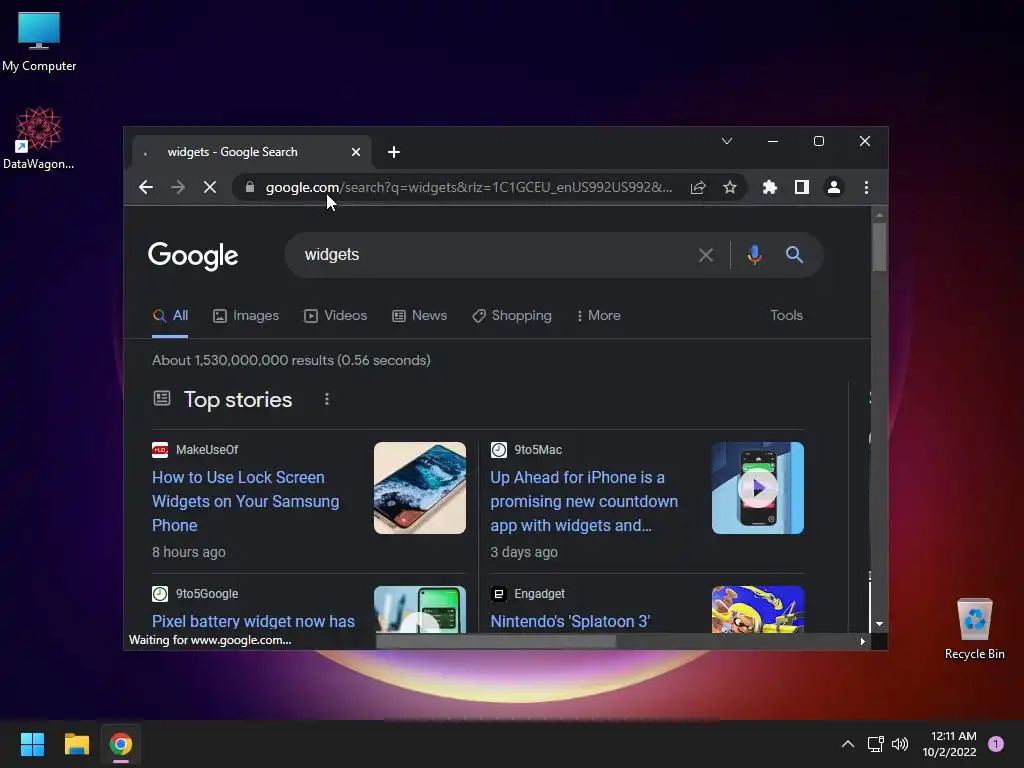Click the 9to5Google thumbnail image
The image size is (1024, 768).
tap(420, 609)
